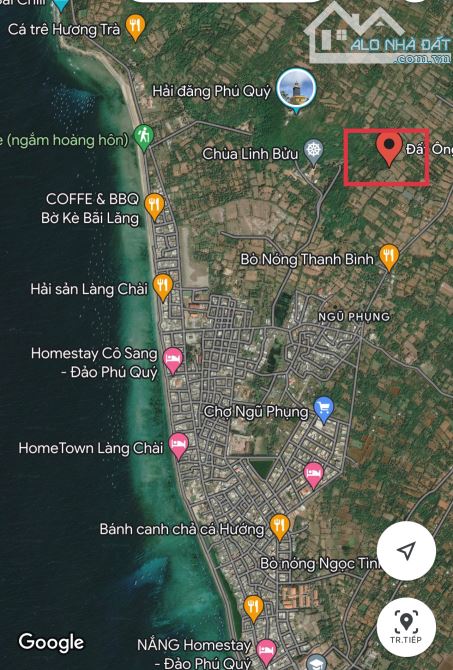The height and width of the screenshot is (670, 453).
Task: Tap the unlabeled pink lodging pin near the green triangle
Action: [313, 475]
